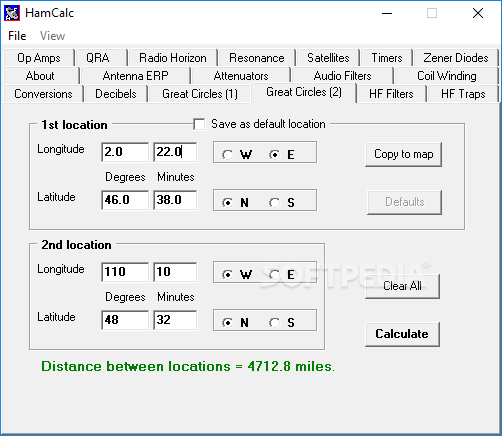Close the HamCalc window

pyautogui.click(x=478, y=13)
